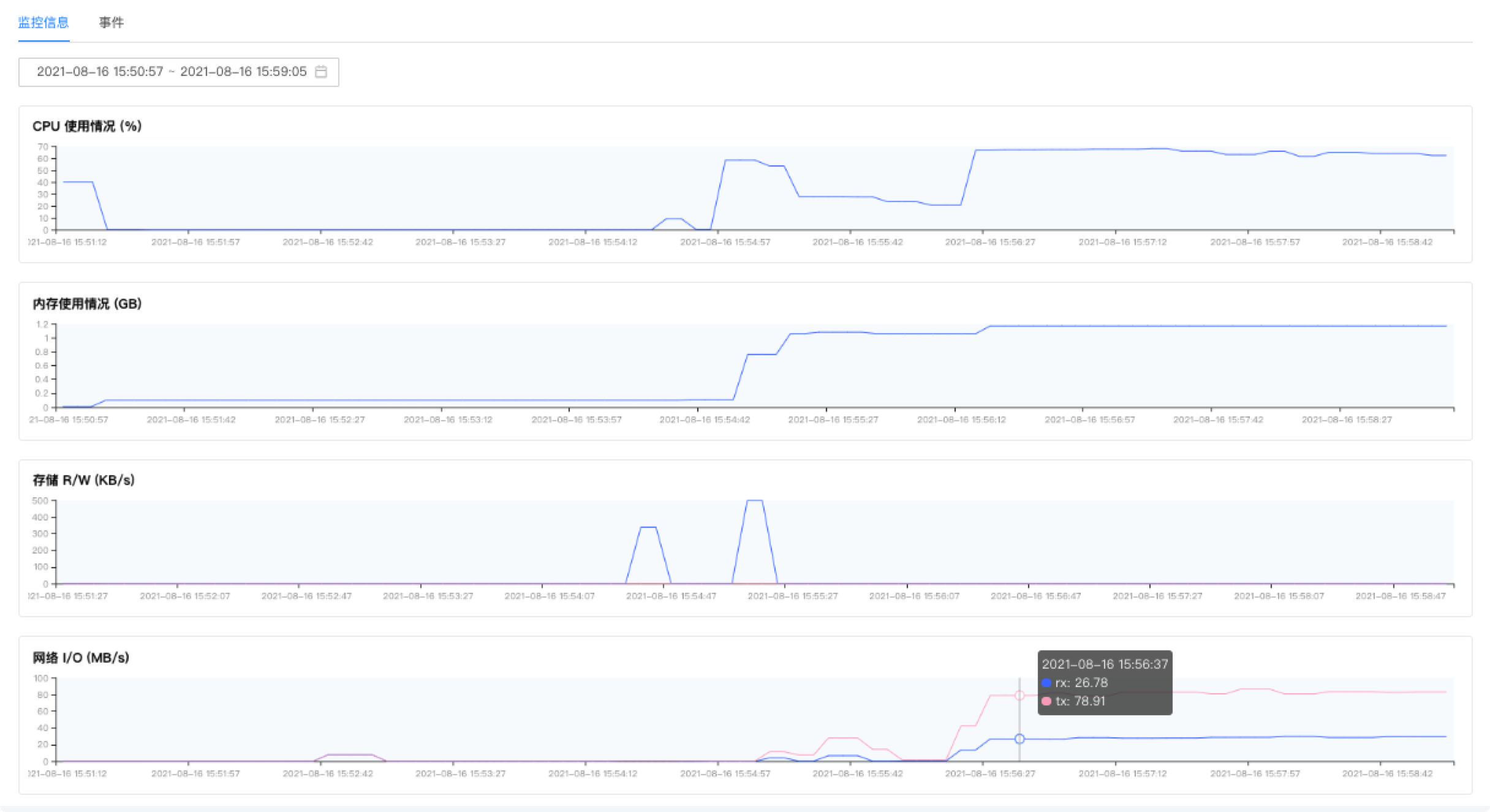Click the small network bump near 15:52:42

350,754
